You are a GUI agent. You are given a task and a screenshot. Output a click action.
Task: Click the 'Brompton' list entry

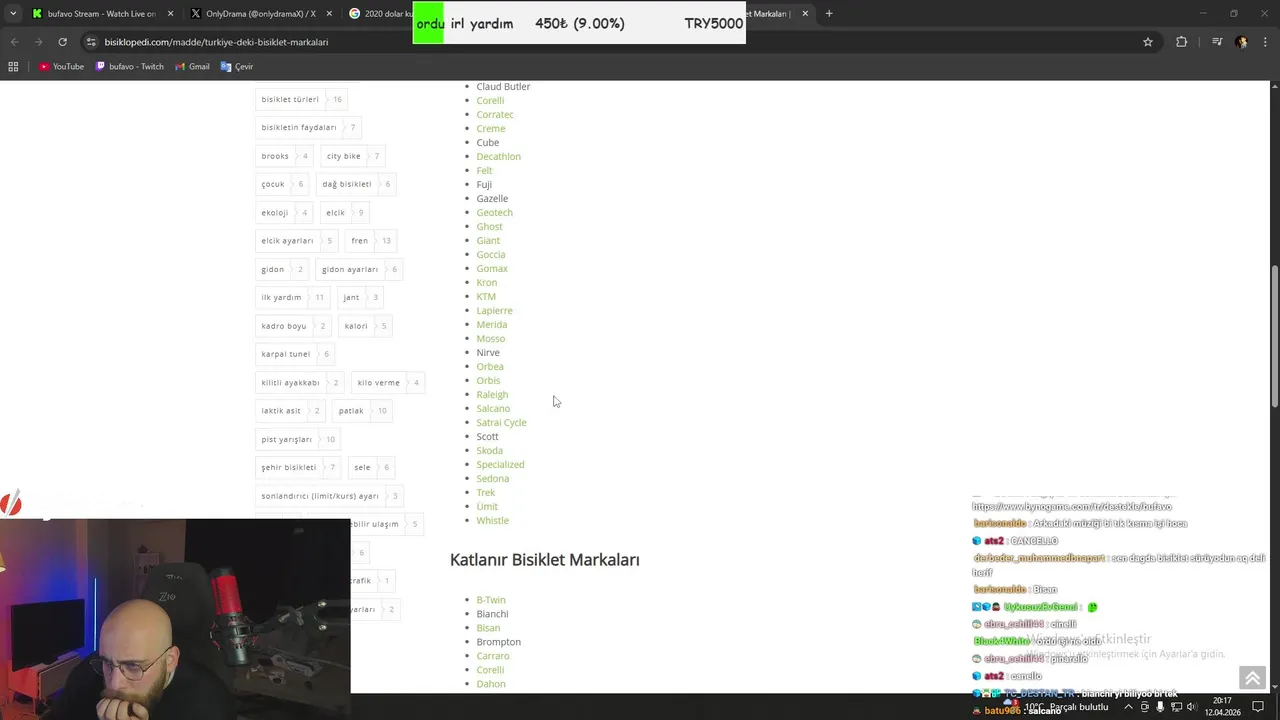tap(498, 642)
